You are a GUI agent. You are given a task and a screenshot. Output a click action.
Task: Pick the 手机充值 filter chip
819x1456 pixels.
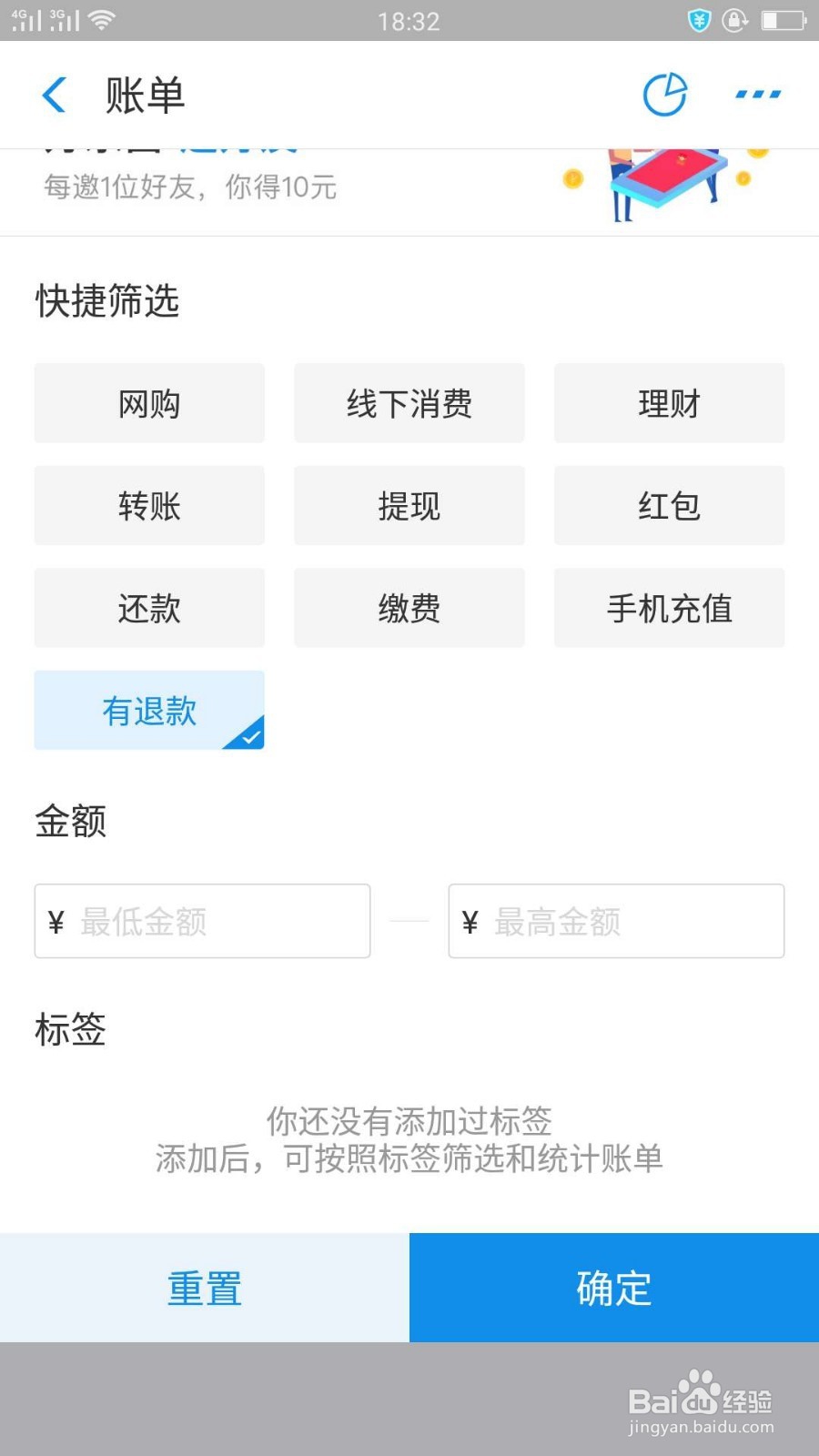click(x=670, y=608)
